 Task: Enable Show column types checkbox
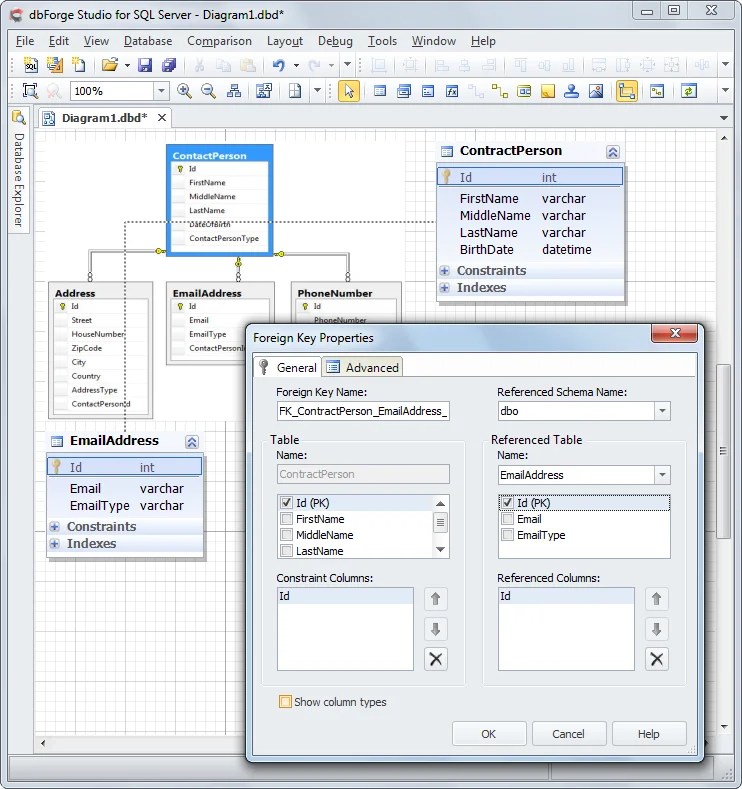[285, 701]
